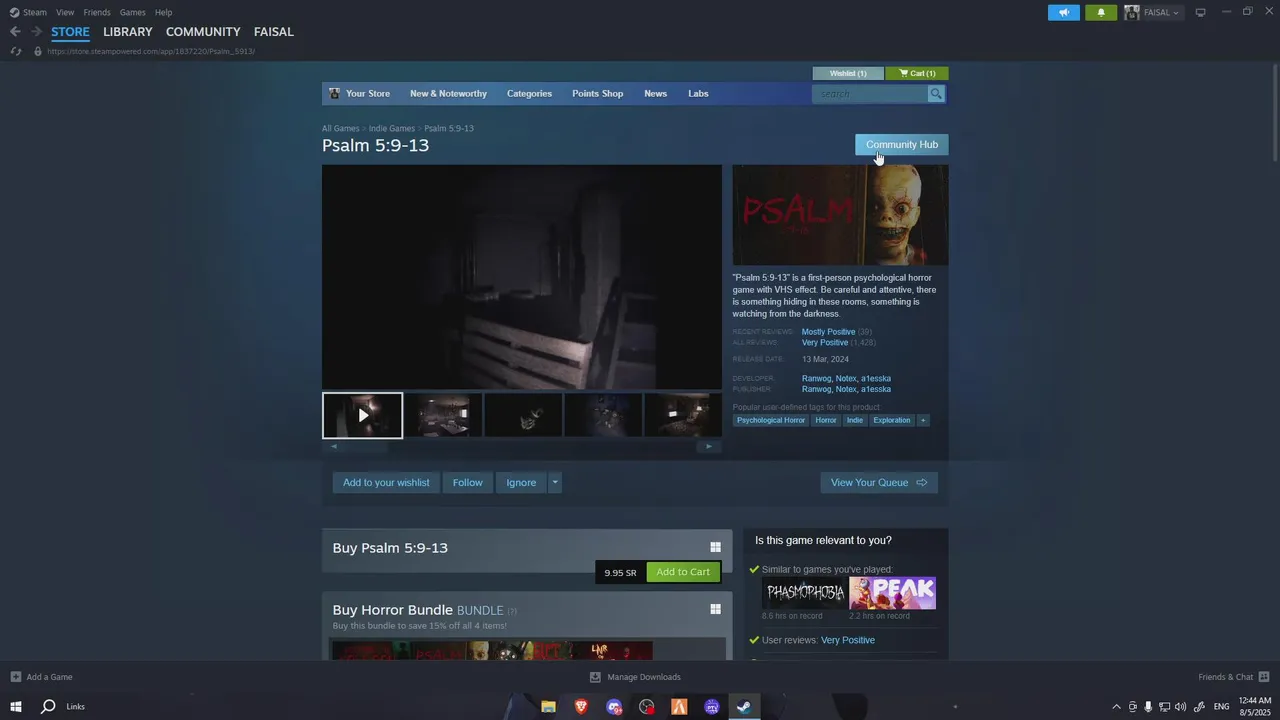Click the Add a Game plus icon

pyautogui.click(x=15, y=677)
